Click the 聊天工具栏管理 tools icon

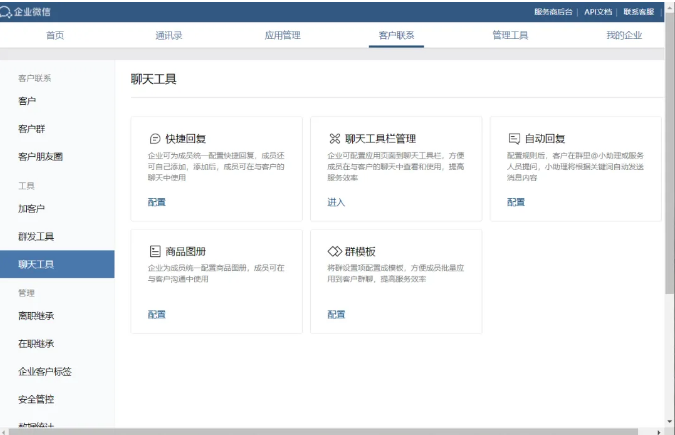pyautogui.click(x=335, y=139)
